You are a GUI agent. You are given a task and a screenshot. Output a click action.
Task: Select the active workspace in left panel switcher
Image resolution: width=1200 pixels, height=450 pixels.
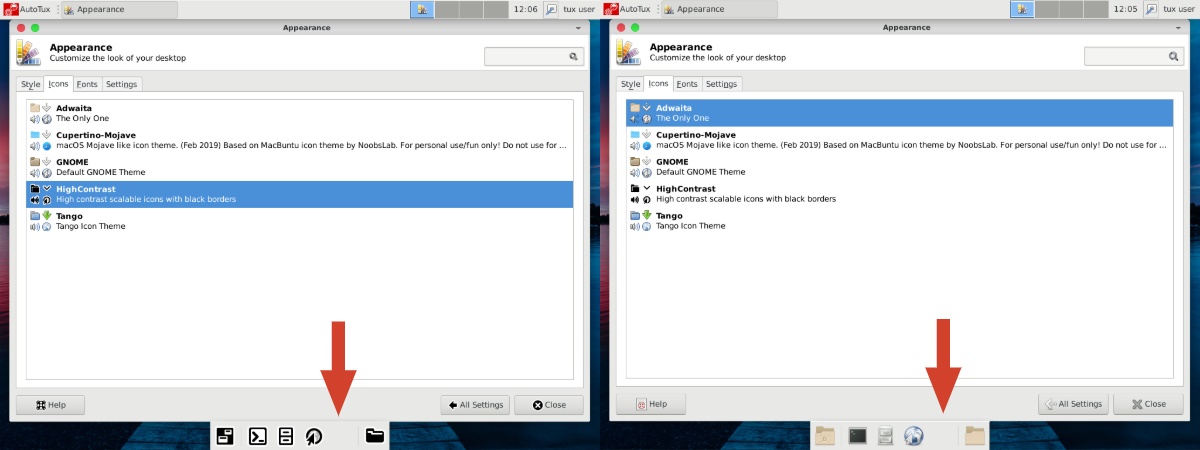coord(422,9)
